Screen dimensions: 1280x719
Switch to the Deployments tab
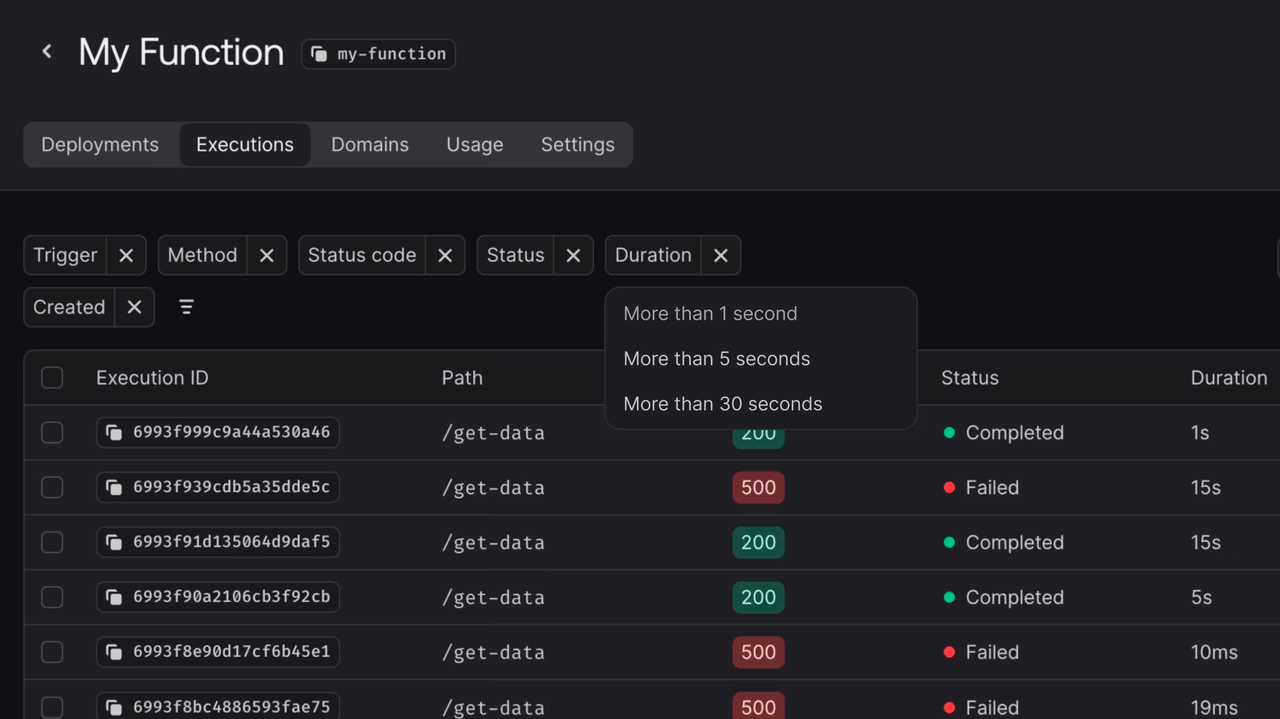pyautogui.click(x=100, y=145)
